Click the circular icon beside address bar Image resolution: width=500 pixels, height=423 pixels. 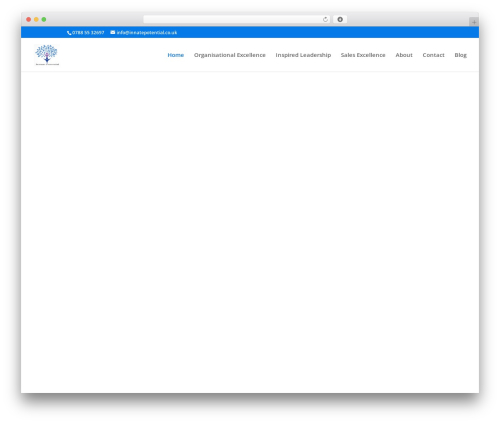coord(340,19)
